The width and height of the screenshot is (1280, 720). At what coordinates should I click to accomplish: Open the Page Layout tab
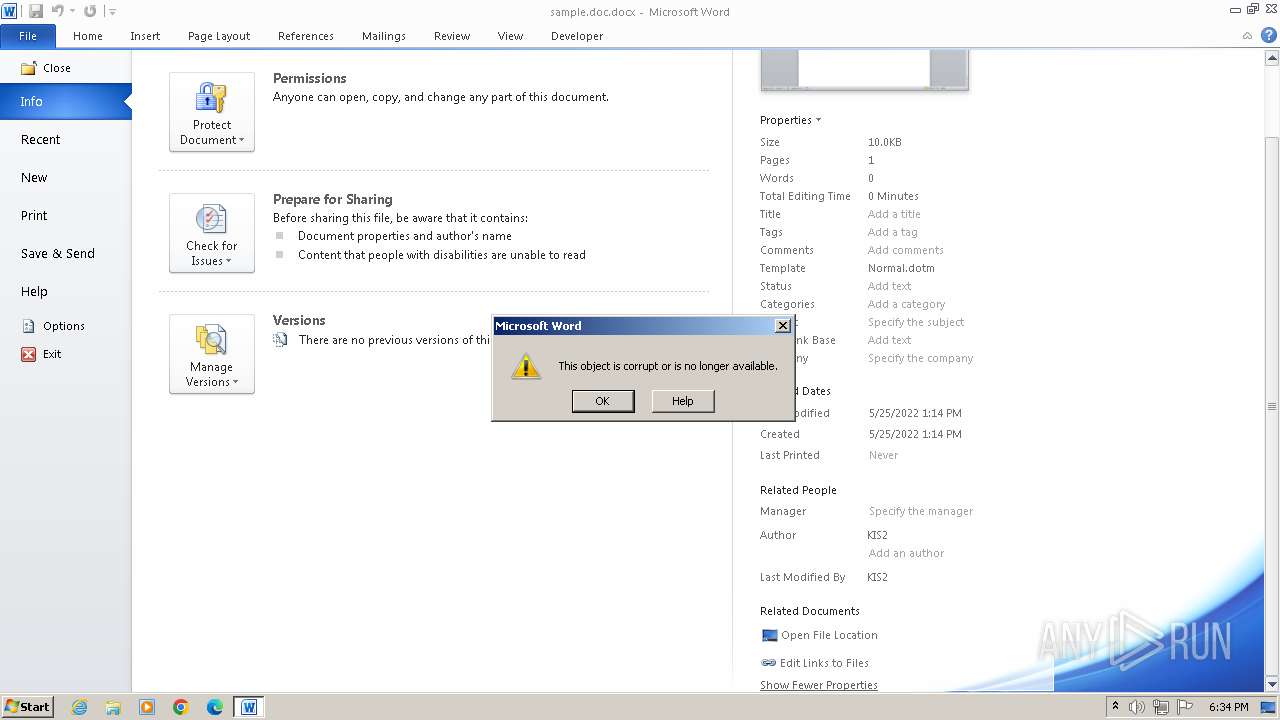click(219, 36)
